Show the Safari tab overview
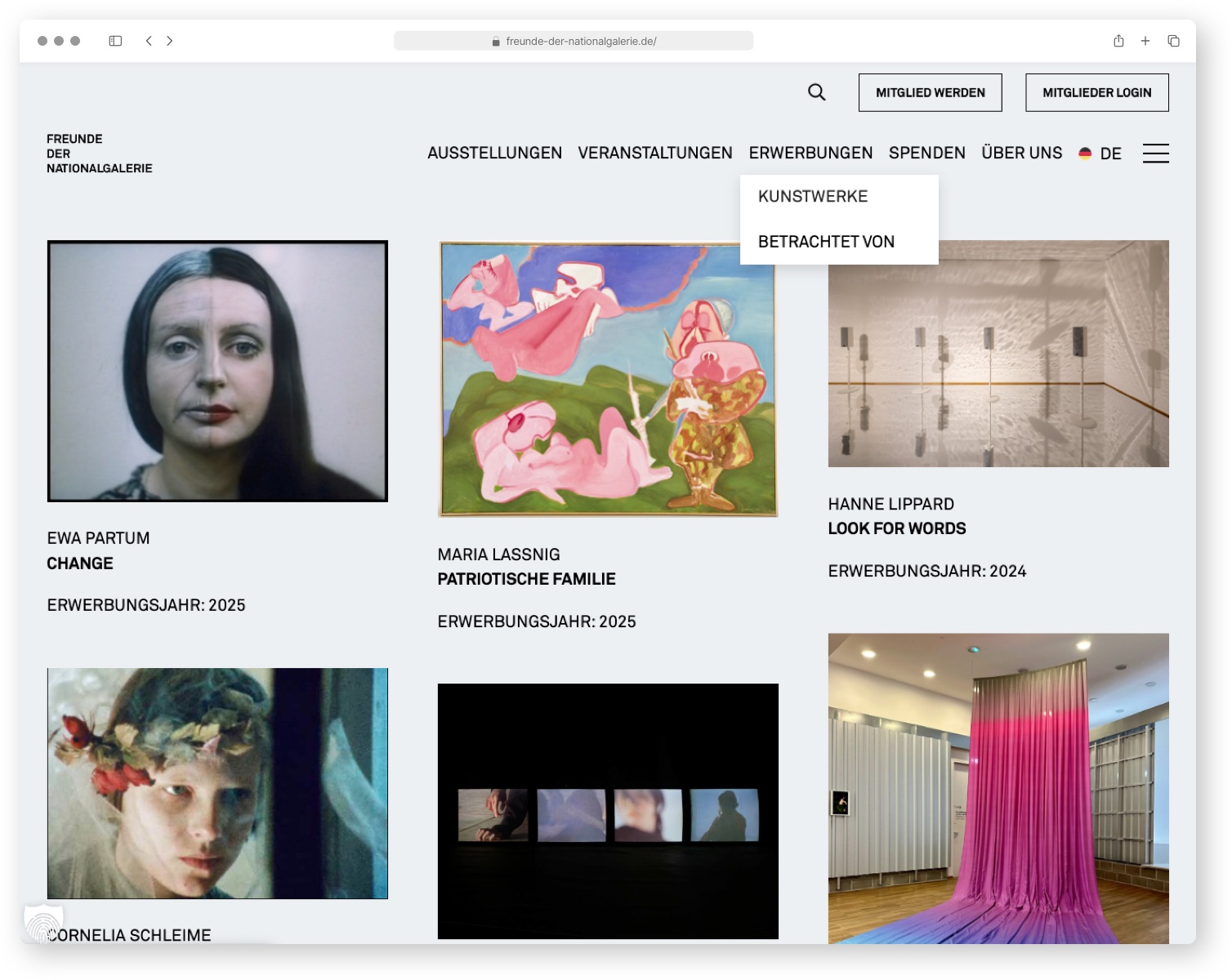The width and height of the screenshot is (1232, 980). (x=1173, y=41)
